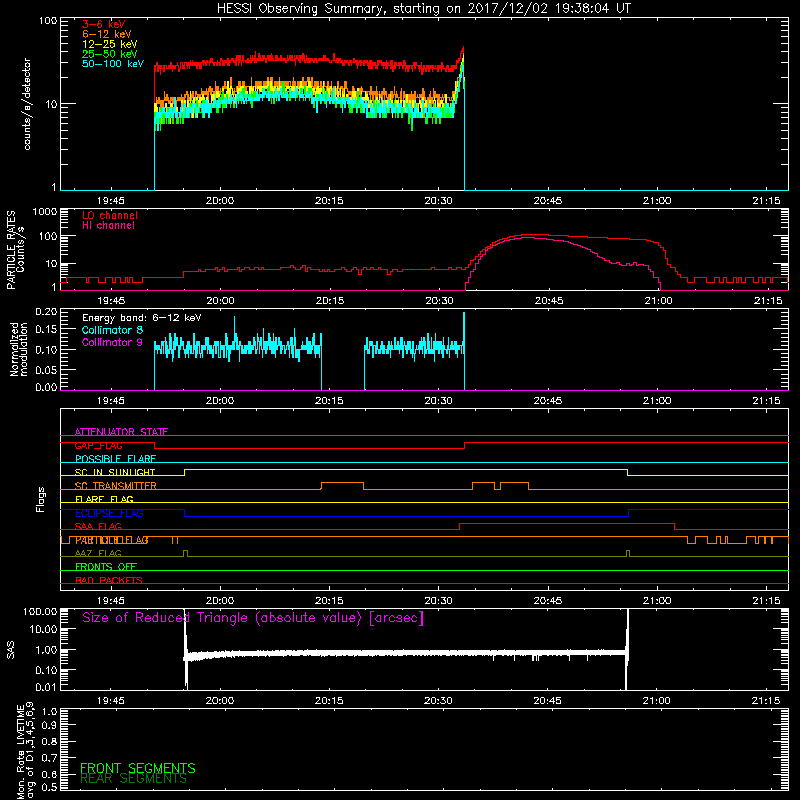800x800 pixels.
Task: Click the count-rate peak at the end of data
Action: (x=463, y=48)
